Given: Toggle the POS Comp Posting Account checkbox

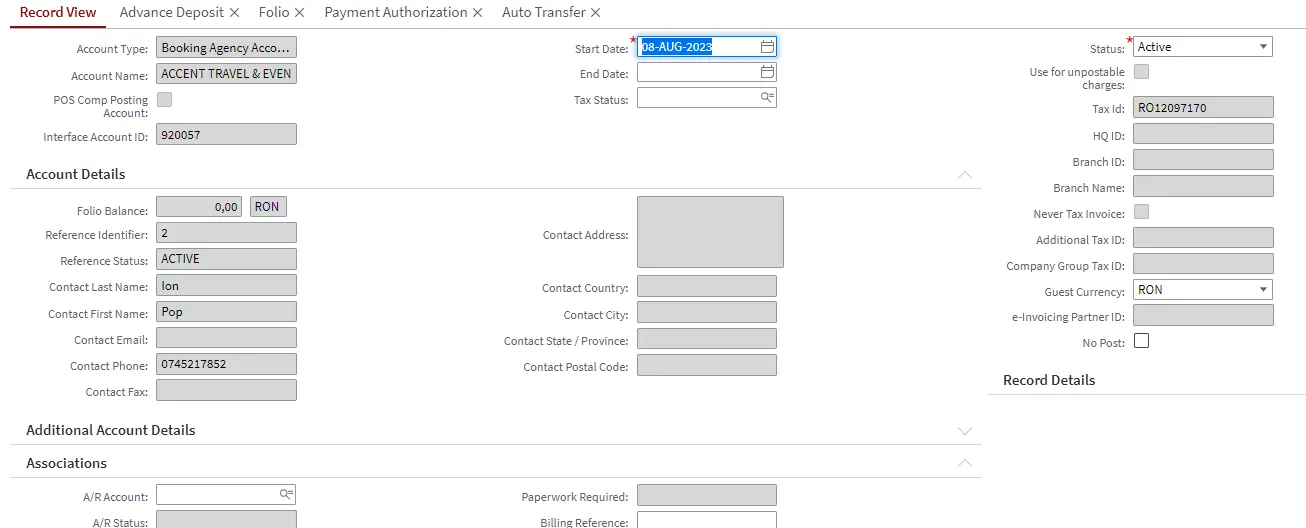Looking at the screenshot, I should click(164, 99).
